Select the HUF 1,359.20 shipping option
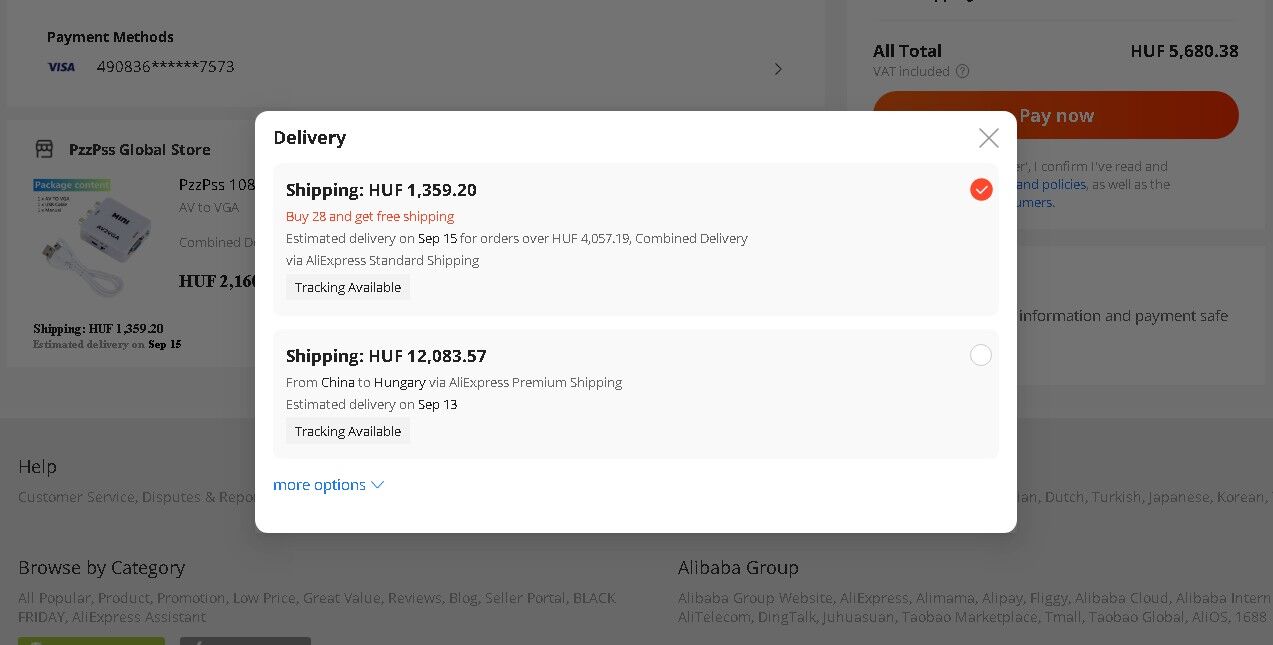Screen dimensions: 1273x645 pyautogui.click(x=981, y=190)
